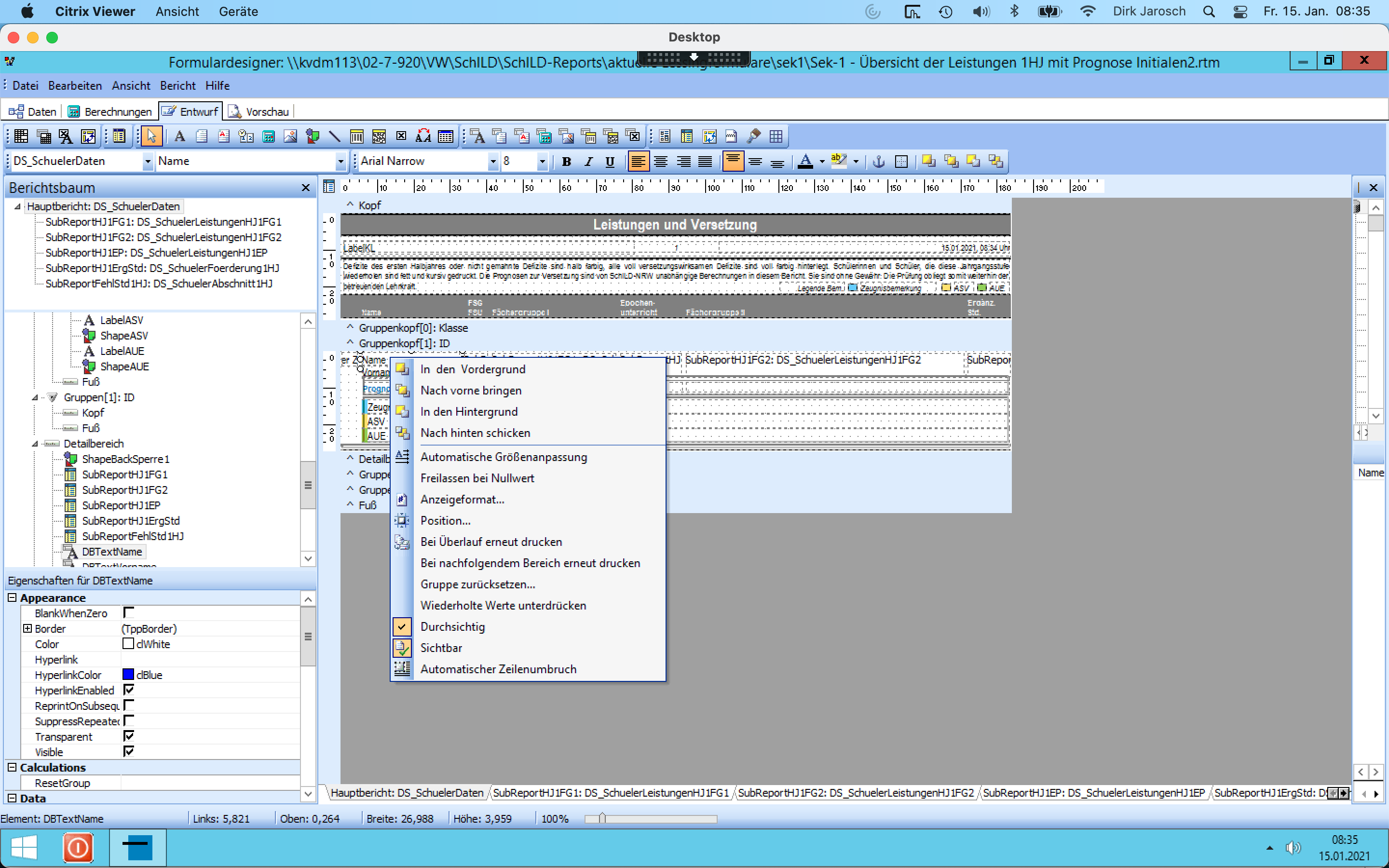Viewport: 1389px width, 868px height.
Task: Click the anchor icon in toolbar
Action: (879, 162)
